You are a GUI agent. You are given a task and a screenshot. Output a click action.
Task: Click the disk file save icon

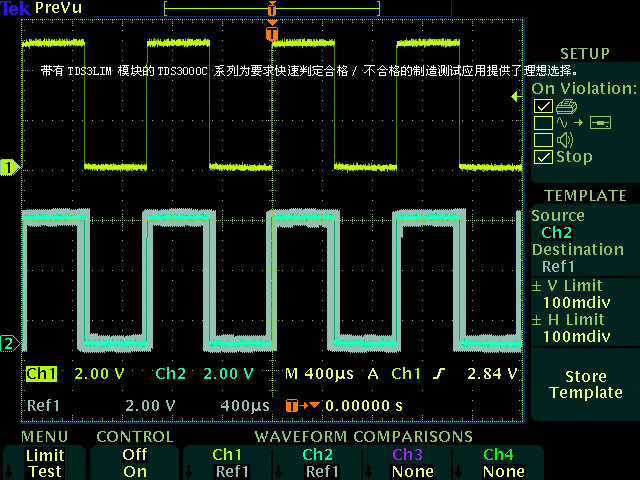600,122
